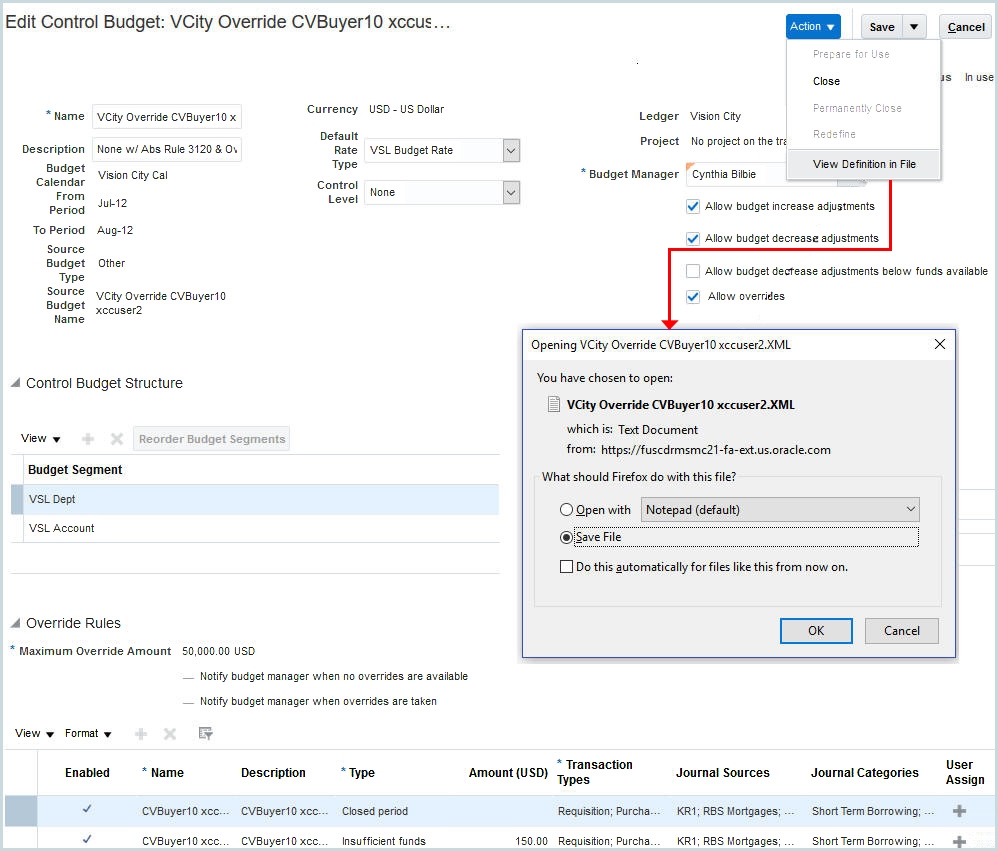Image resolution: width=998 pixels, height=851 pixels.
Task: Close the Opening XML file dialog with X
Action: coord(939,344)
